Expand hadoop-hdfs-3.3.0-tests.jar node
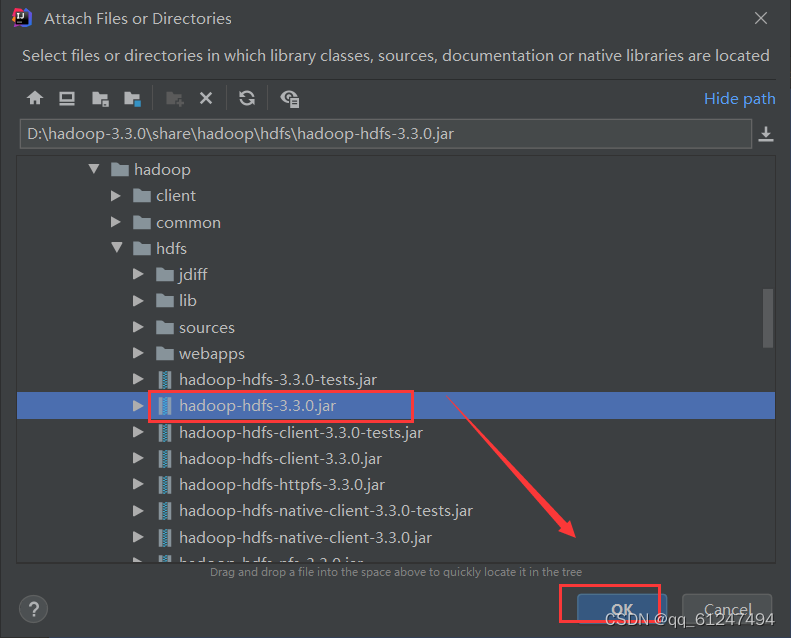 138,379
